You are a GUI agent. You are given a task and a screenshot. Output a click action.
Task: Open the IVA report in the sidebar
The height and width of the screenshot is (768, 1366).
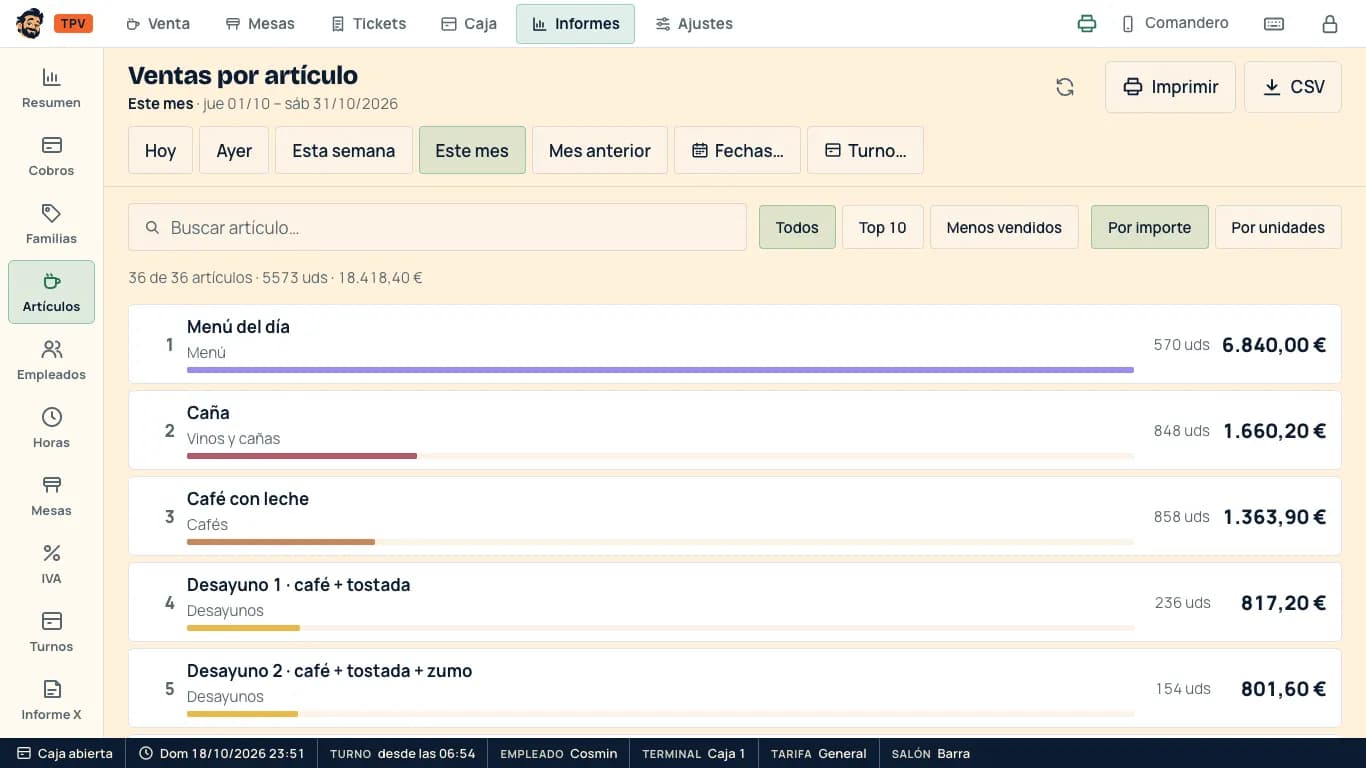tap(51, 564)
